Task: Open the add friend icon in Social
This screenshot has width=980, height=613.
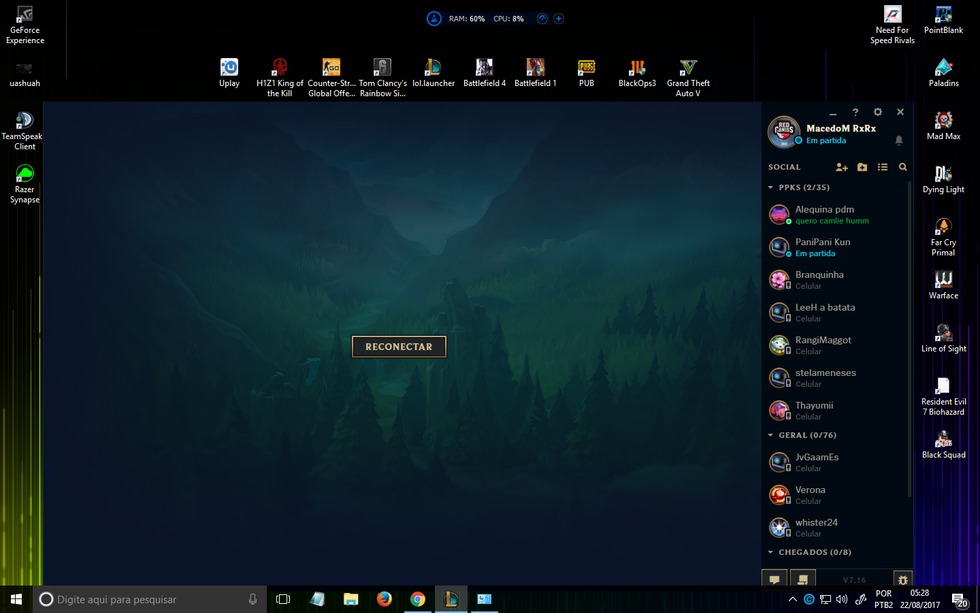Action: (x=841, y=167)
